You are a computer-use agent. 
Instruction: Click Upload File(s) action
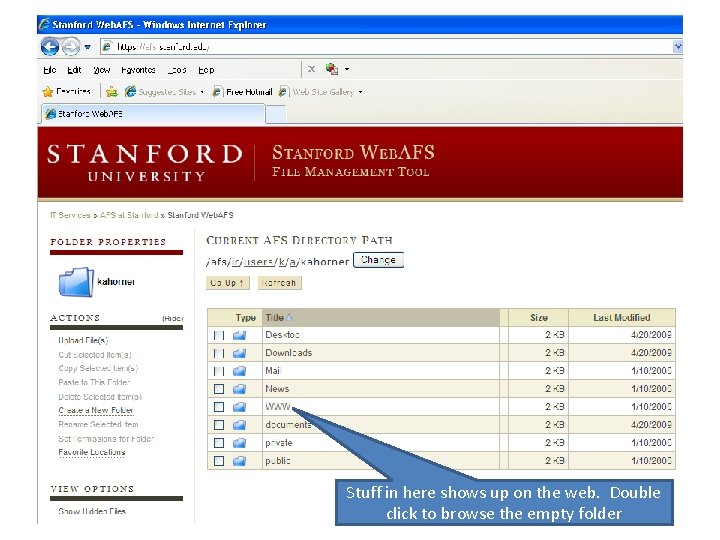[x=83, y=341]
